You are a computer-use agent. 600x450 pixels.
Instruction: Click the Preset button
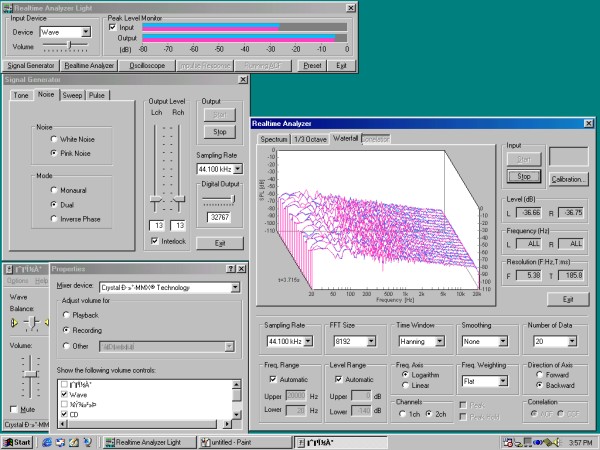tap(312, 65)
